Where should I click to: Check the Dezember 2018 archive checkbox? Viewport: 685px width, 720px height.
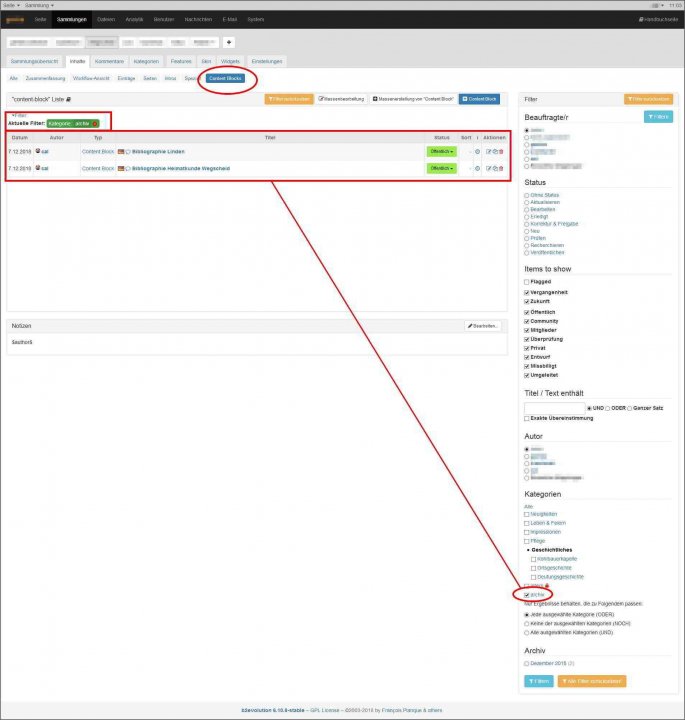pyautogui.click(x=527, y=664)
